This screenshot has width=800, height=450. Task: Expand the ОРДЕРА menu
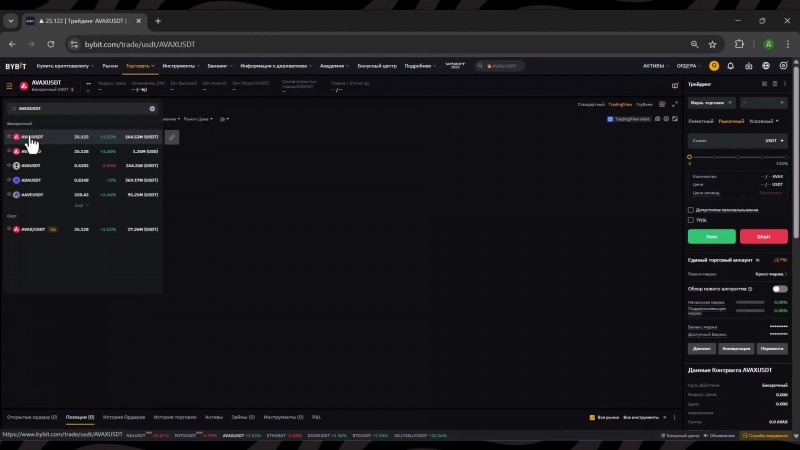coord(689,66)
